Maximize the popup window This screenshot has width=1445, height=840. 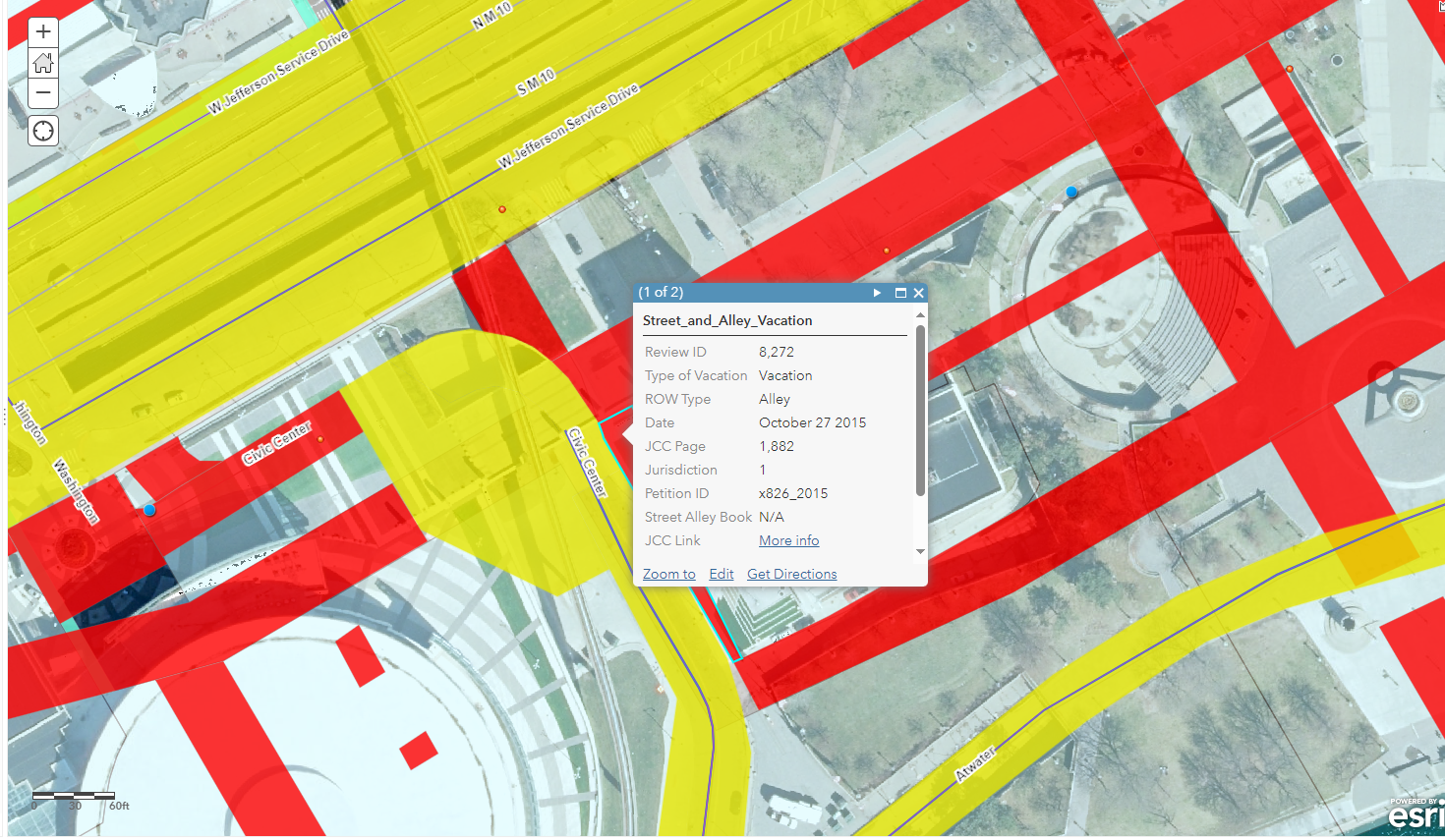click(x=899, y=293)
